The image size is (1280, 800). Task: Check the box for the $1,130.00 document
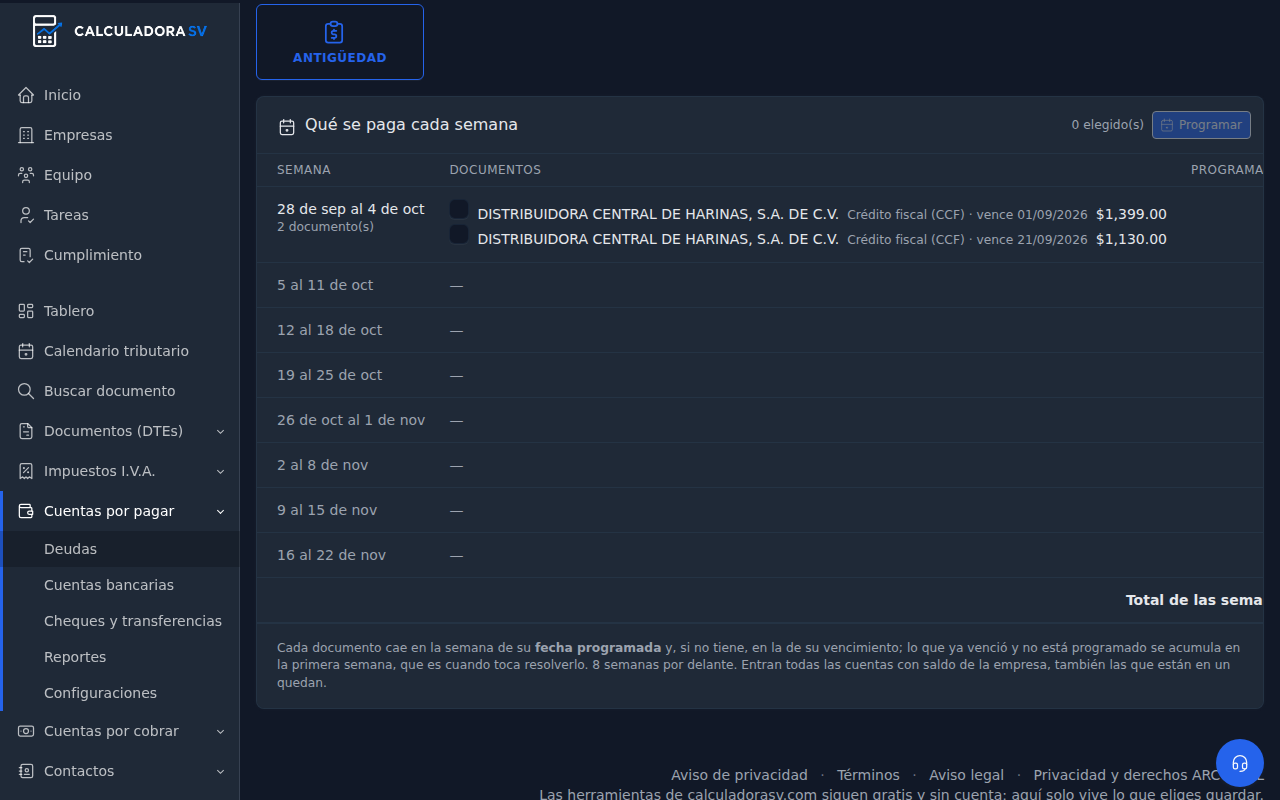pos(459,234)
